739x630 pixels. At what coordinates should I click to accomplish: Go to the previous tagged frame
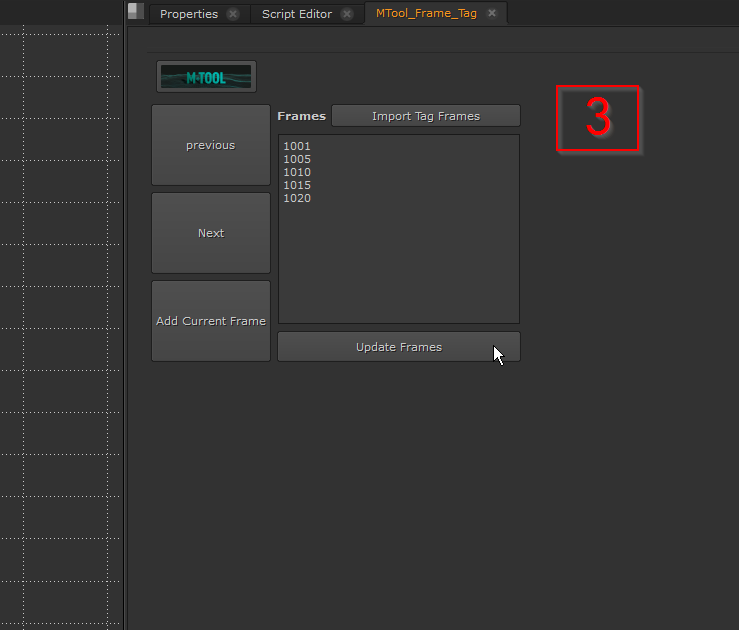pos(210,145)
